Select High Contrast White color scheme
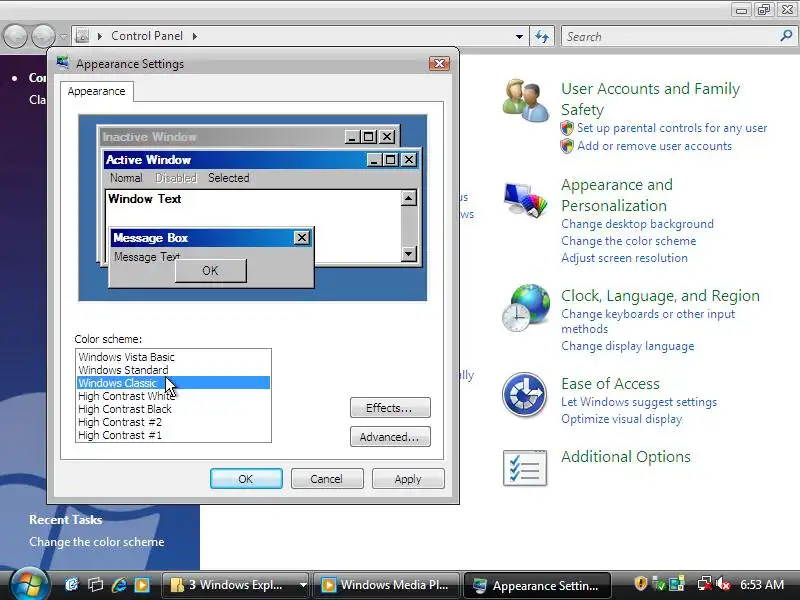This screenshot has height=600, width=800. click(x=173, y=396)
